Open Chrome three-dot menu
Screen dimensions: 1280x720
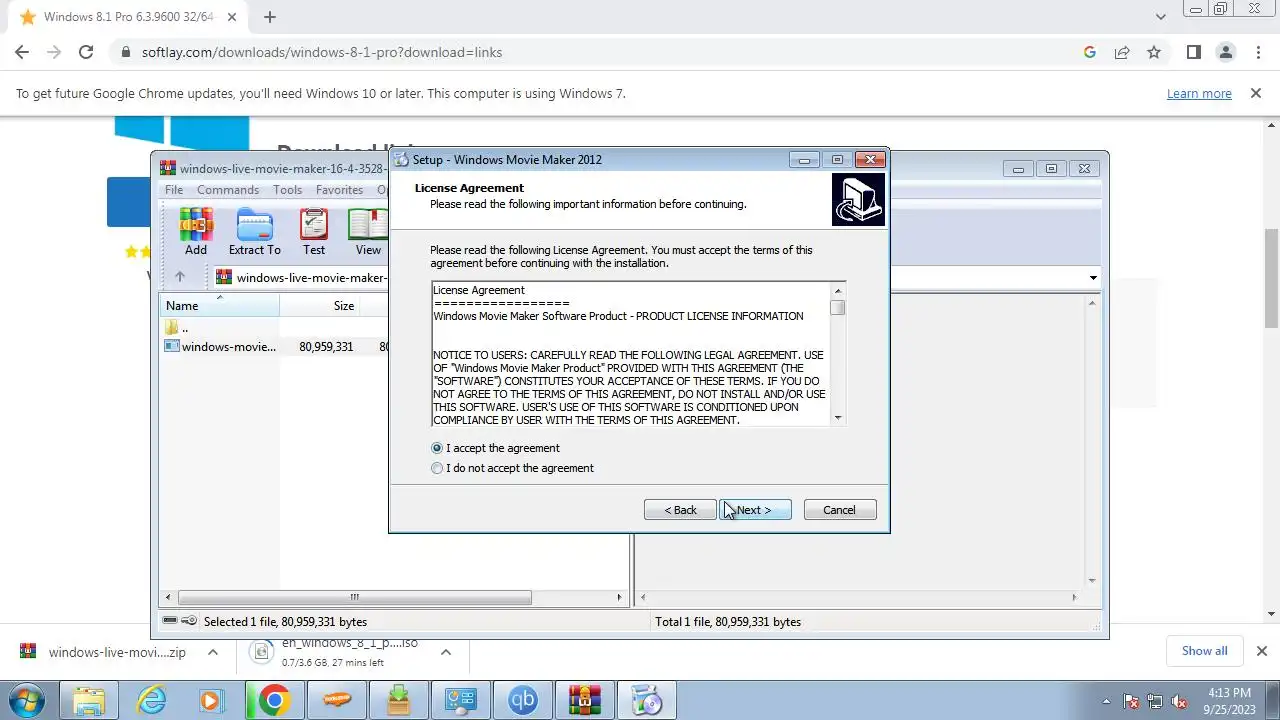coord(1257,52)
